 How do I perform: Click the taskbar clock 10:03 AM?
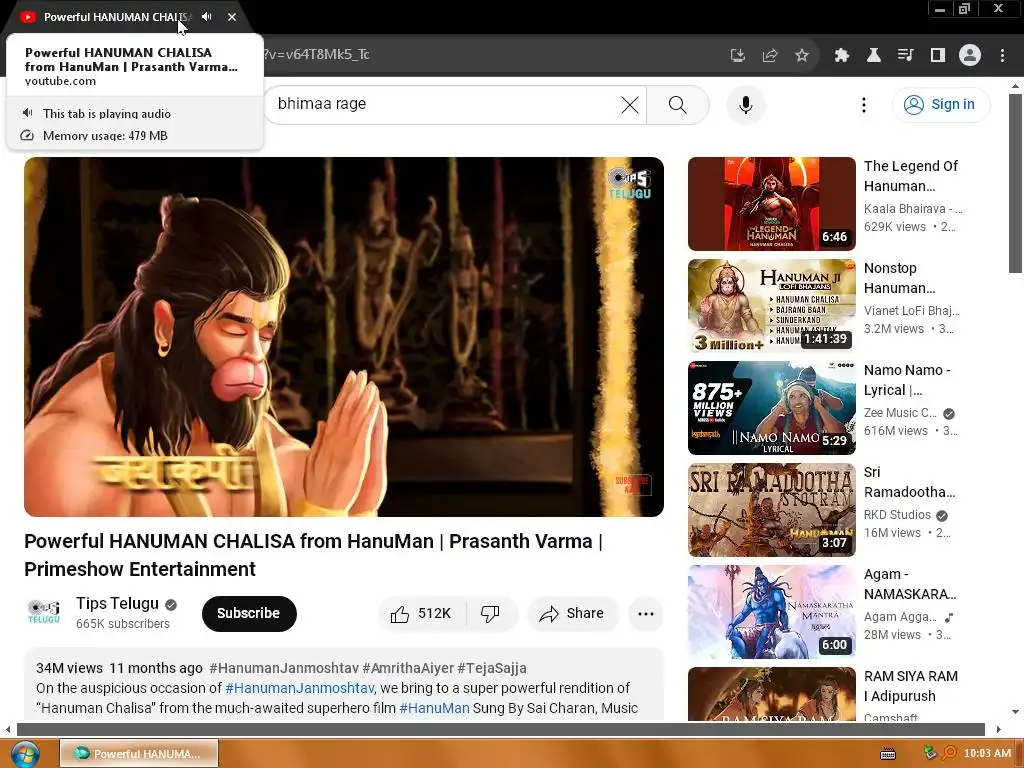[987, 753]
